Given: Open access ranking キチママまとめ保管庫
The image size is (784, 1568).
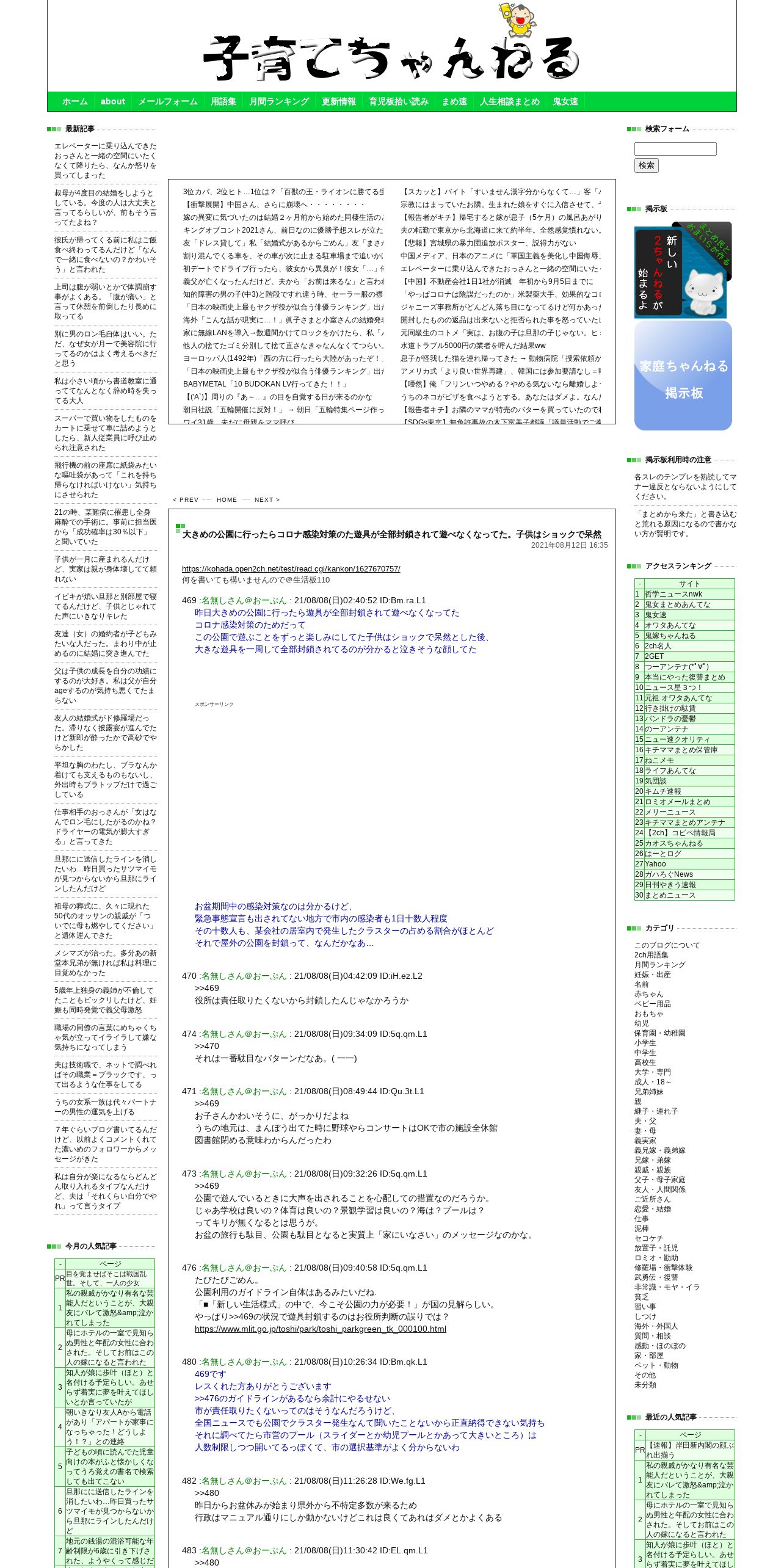Looking at the screenshot, I should coord(681,750).
